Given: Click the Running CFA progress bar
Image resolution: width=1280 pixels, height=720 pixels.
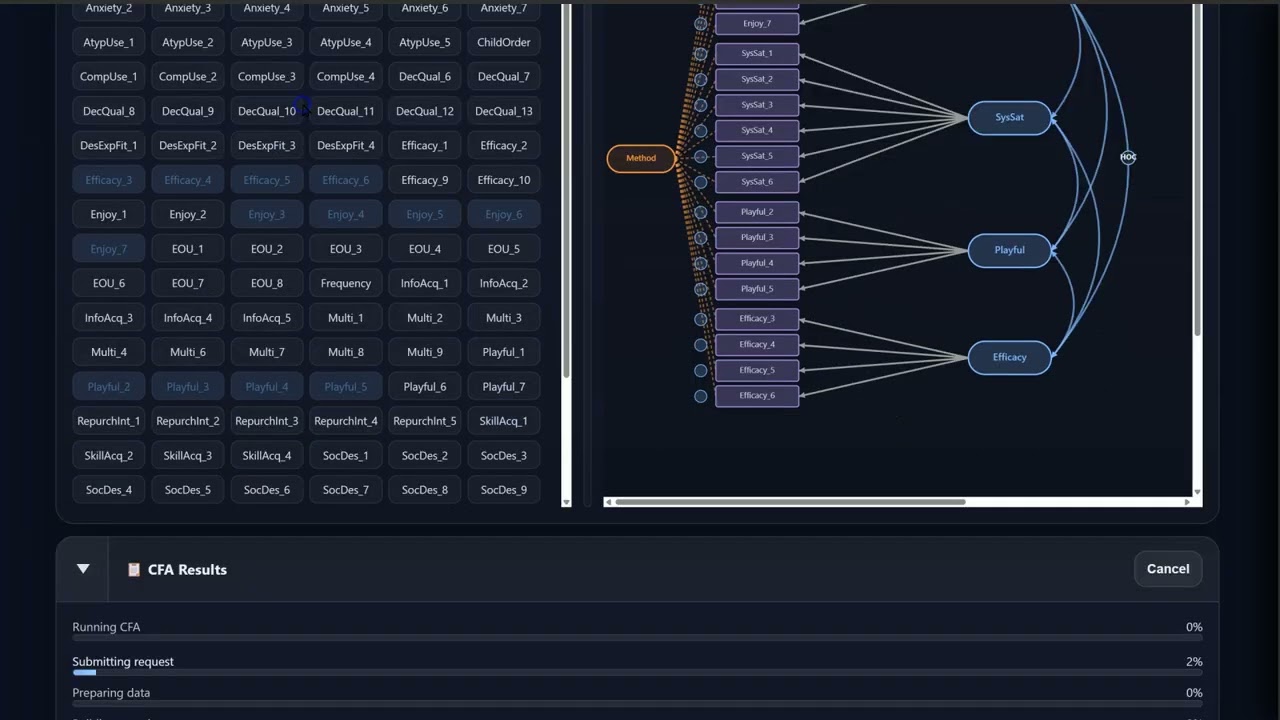Looking at the screenshot, I should tap(637, 637).
